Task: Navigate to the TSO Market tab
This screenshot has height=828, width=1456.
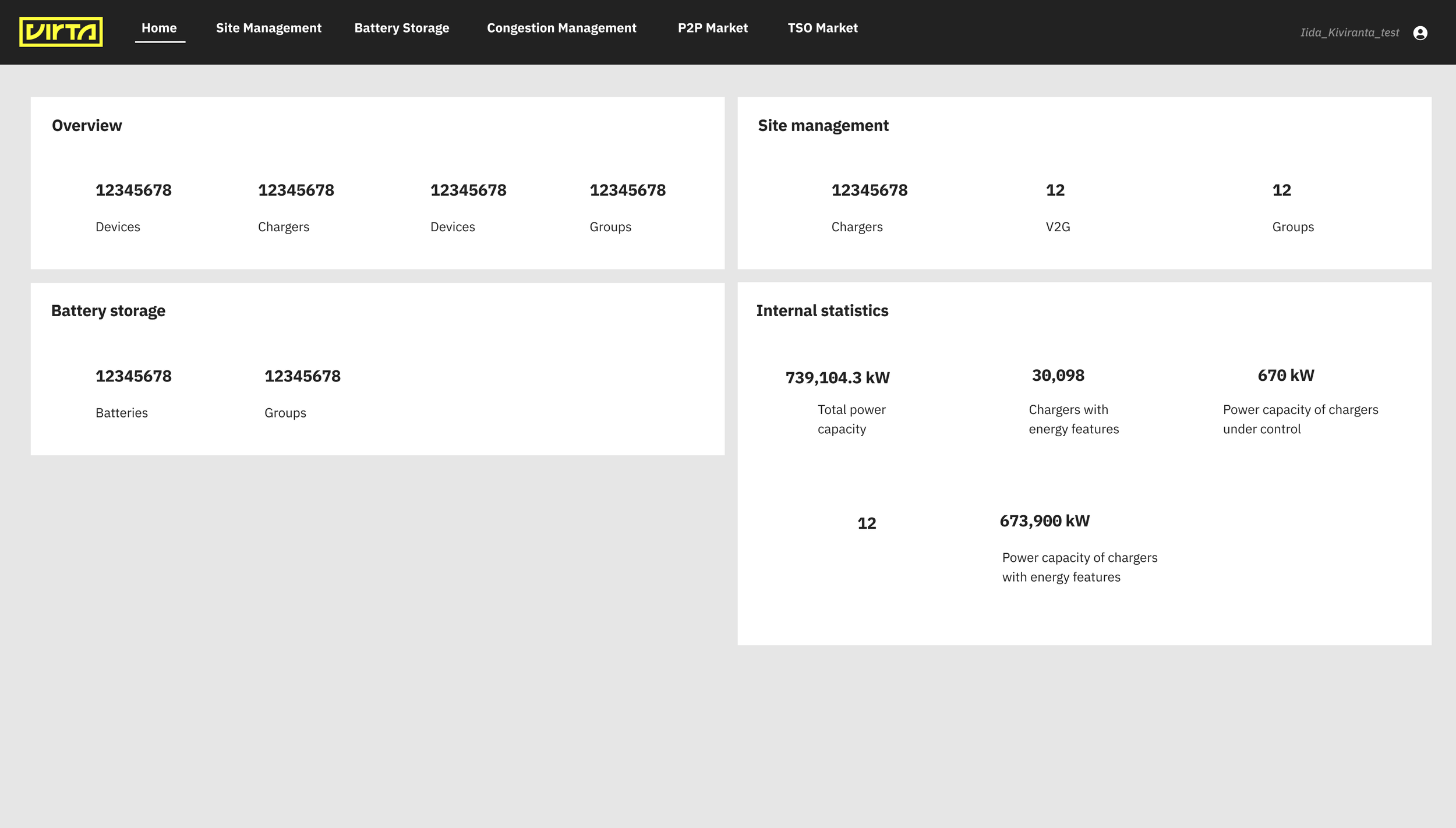Action: (822, 28)
